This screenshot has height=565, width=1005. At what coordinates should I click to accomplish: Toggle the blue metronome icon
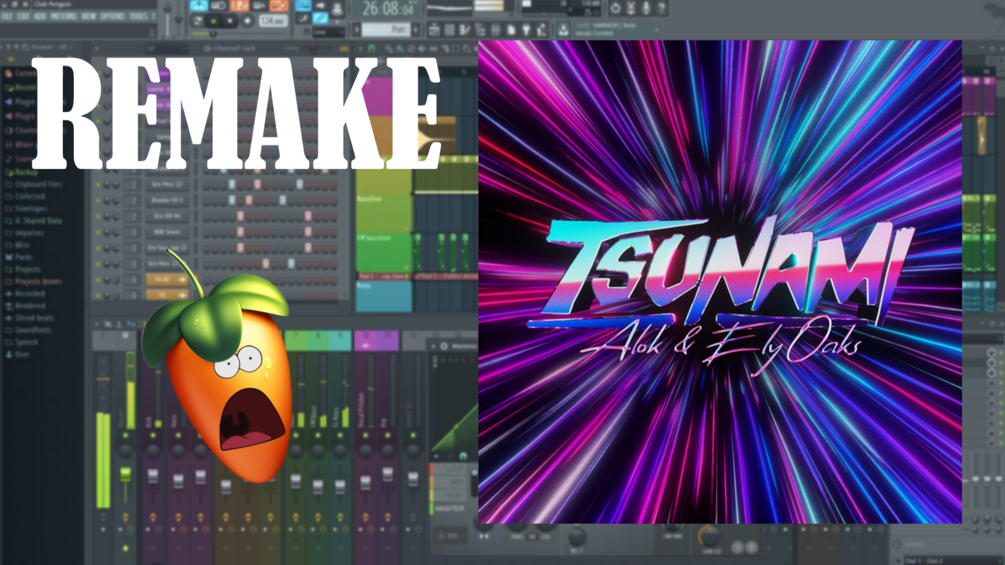click(199, 6)
